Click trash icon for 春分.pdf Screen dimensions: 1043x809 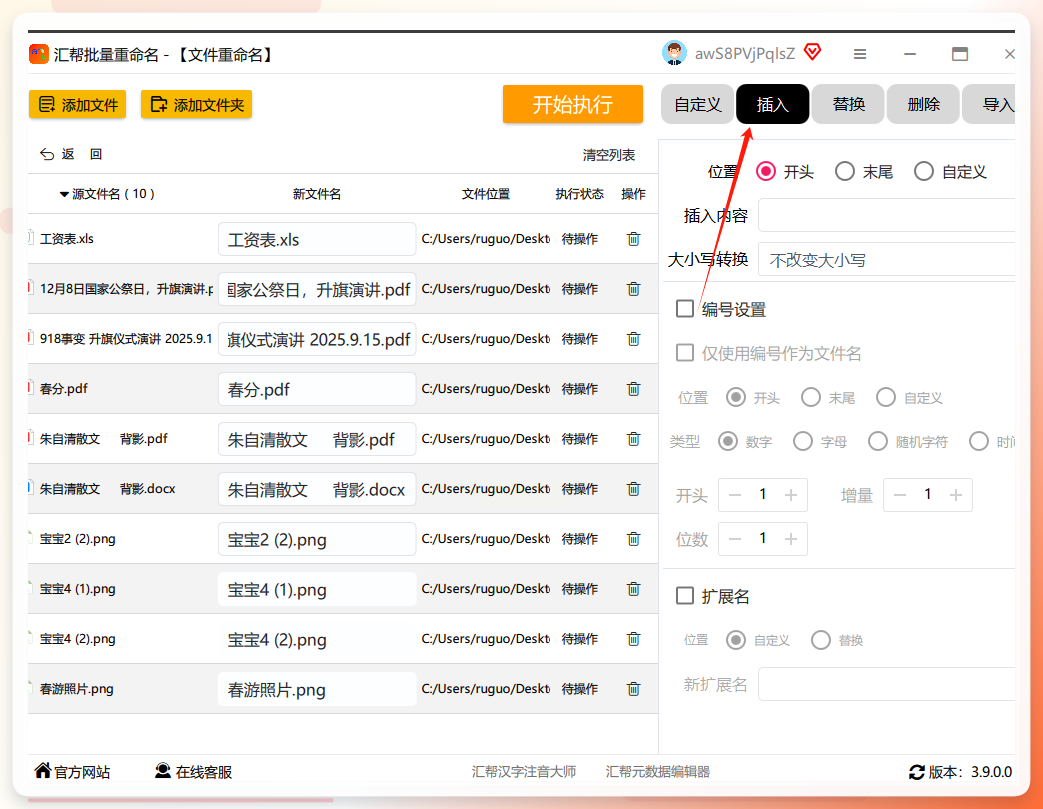click(633, 389)
